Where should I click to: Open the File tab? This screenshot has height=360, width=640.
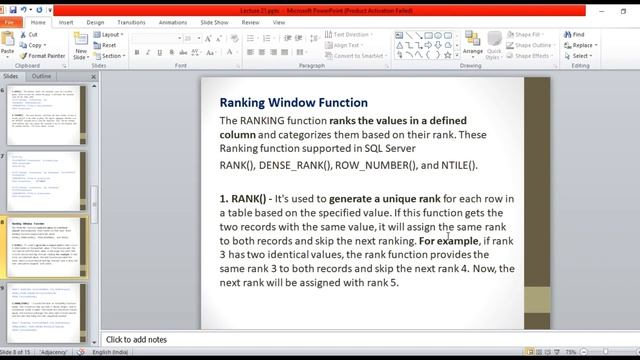pyautogui.click(x=9, y=22)
